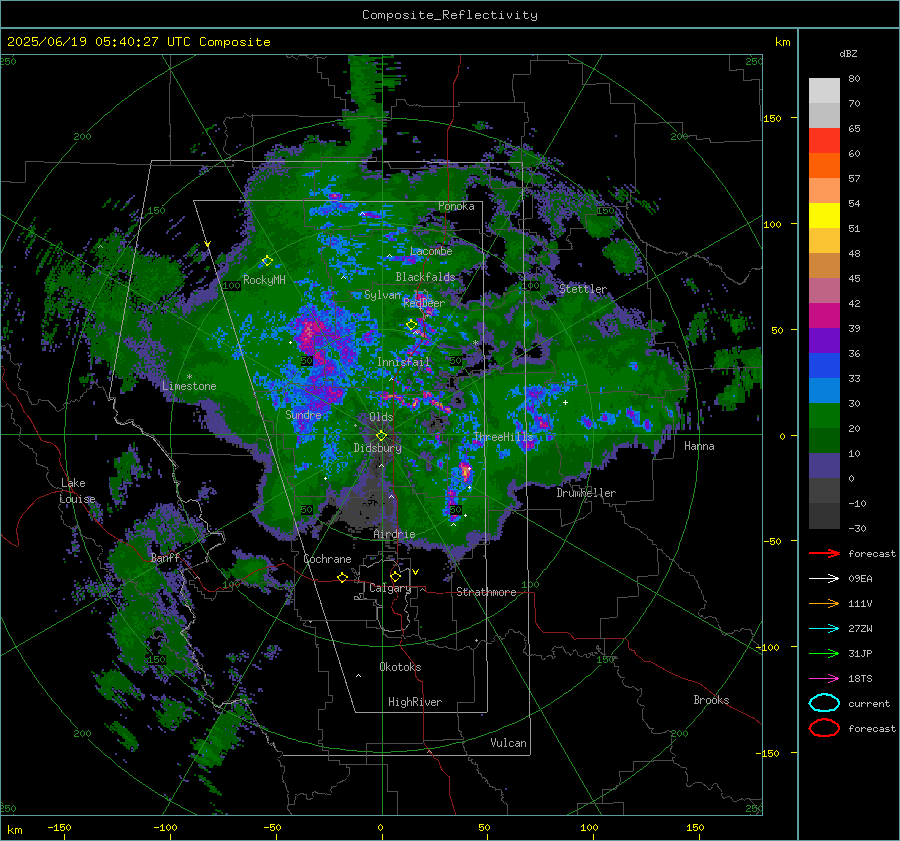Click the HighRiver city label
The width and height of the screenshot is (900, 841).
pos(415,702)
